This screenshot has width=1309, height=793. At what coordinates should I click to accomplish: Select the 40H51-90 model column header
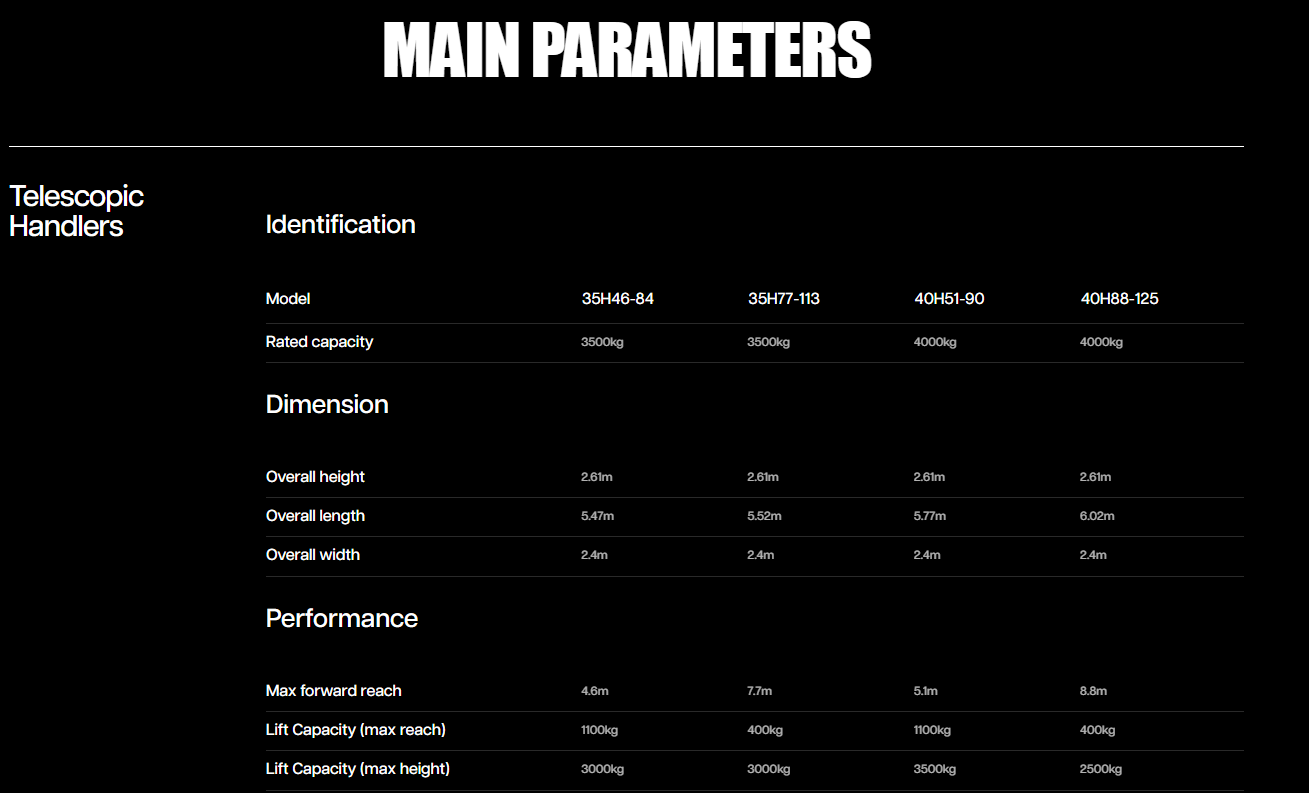[949, 299]
